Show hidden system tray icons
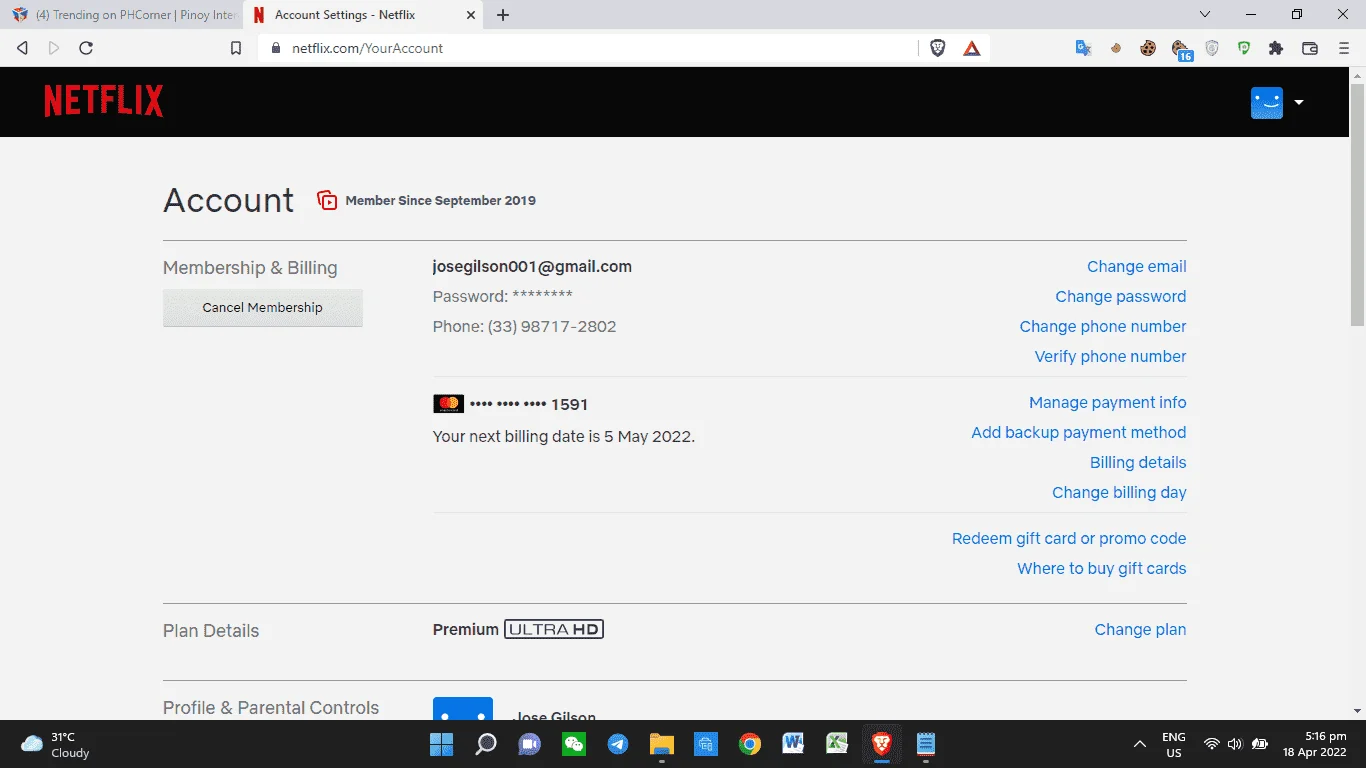Image resolution: width=1366 pixels, height=768 pixels. click(x=1139, y=744)
